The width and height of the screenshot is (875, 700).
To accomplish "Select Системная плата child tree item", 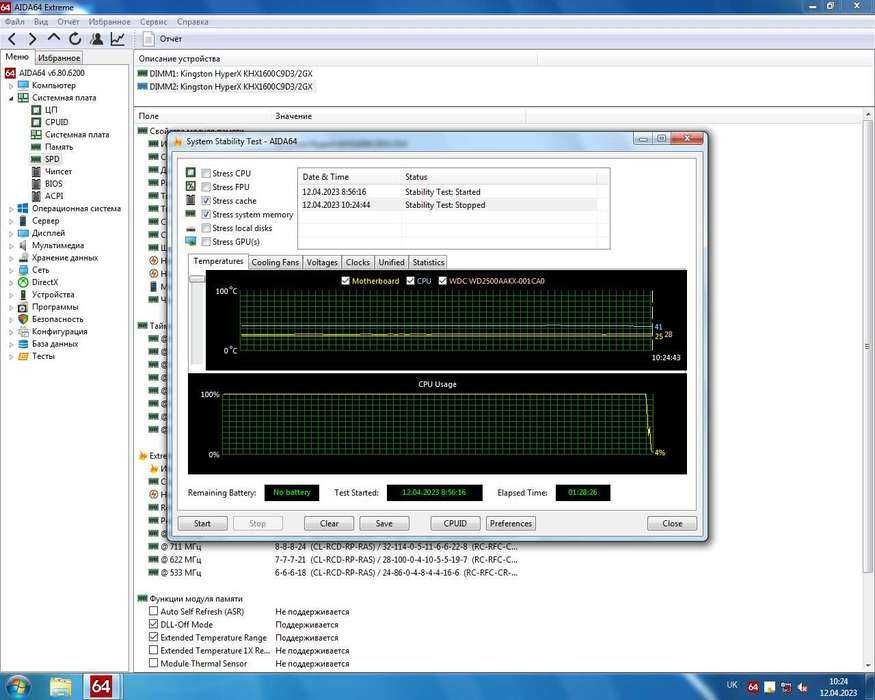I will tap(77, 135).
